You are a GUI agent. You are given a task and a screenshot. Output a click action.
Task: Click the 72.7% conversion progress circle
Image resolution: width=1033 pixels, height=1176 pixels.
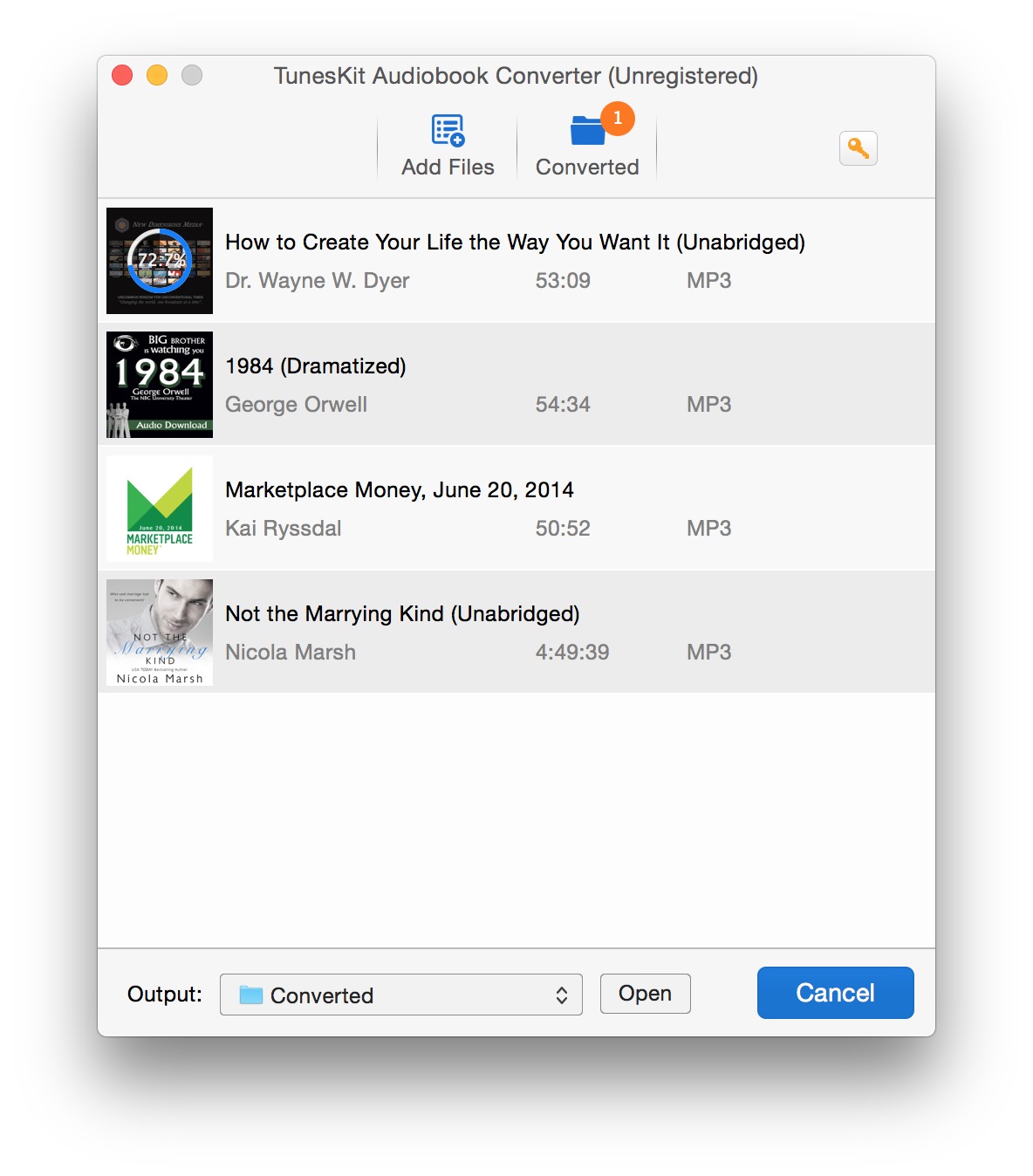click(x=160, y=260)
